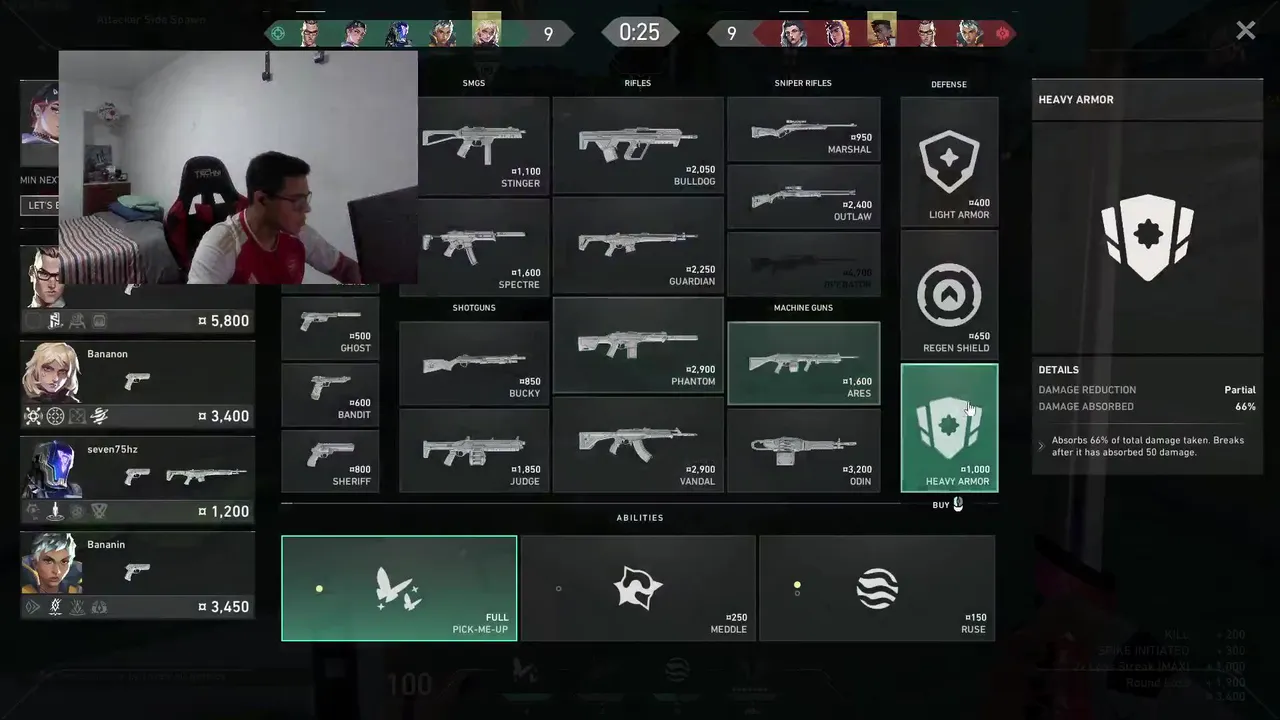Click the defender team emblem in top bar
The width and height of the screenshot is (1280, 720).
point(1002,34)
